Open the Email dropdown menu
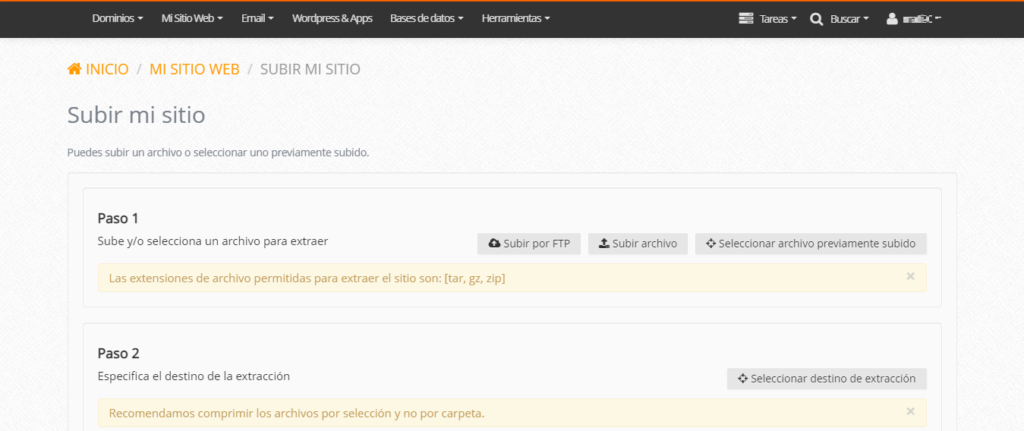 [257, 19]
